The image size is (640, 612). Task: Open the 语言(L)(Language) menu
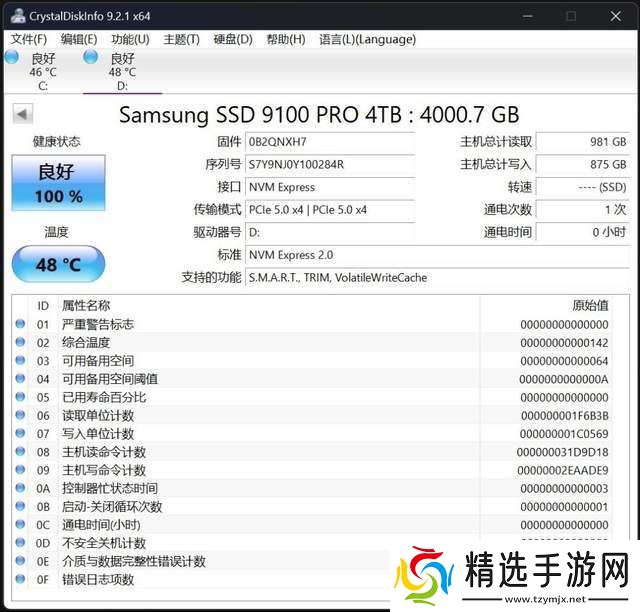click(367, 39)
